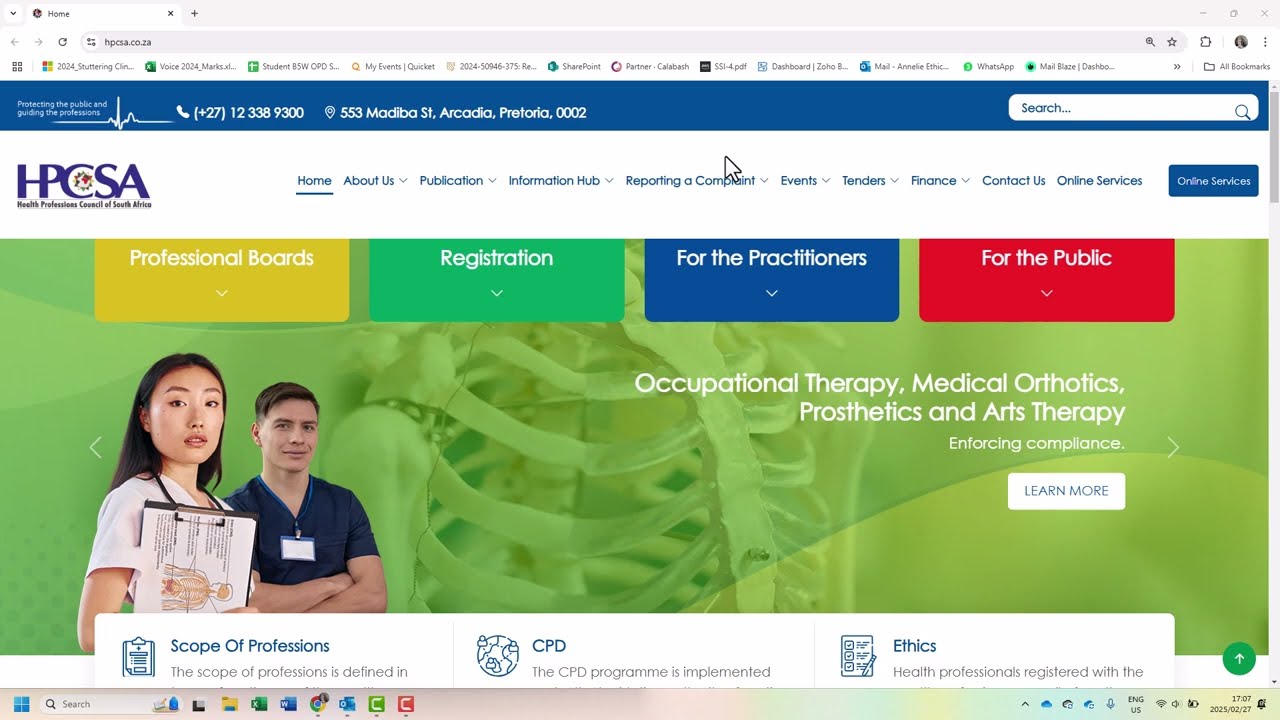Open the Ethics heading link
Viewport: 1280px width, 720px height.
[915, 646]
